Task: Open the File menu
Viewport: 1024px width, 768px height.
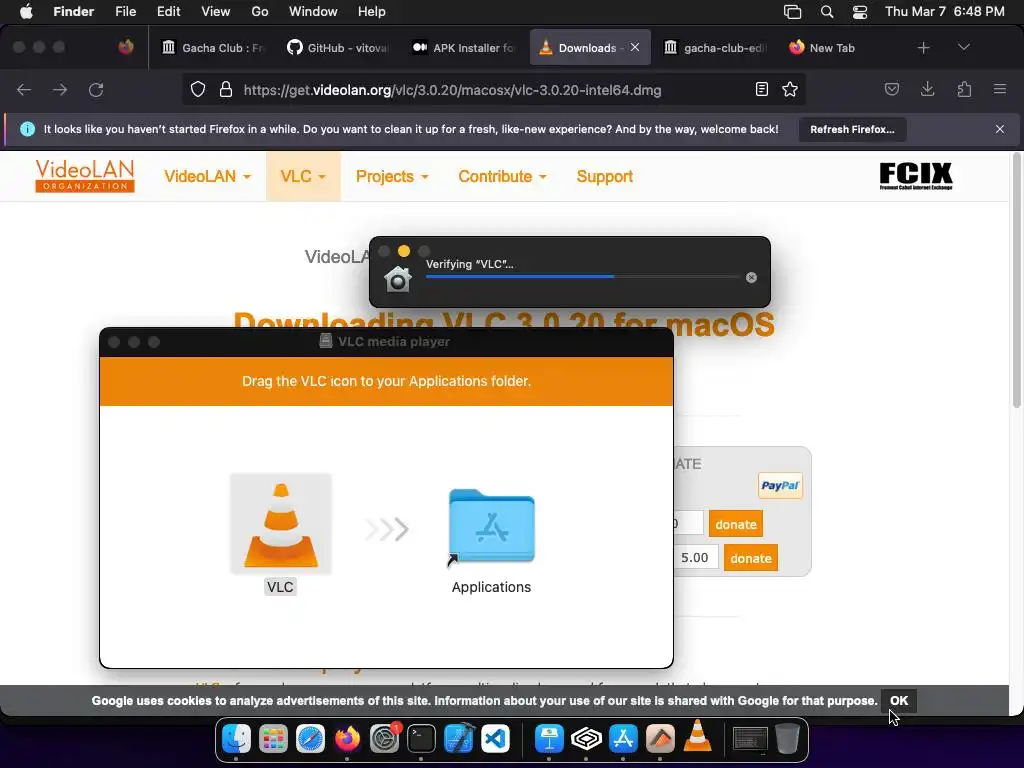Action: point(125,12)
